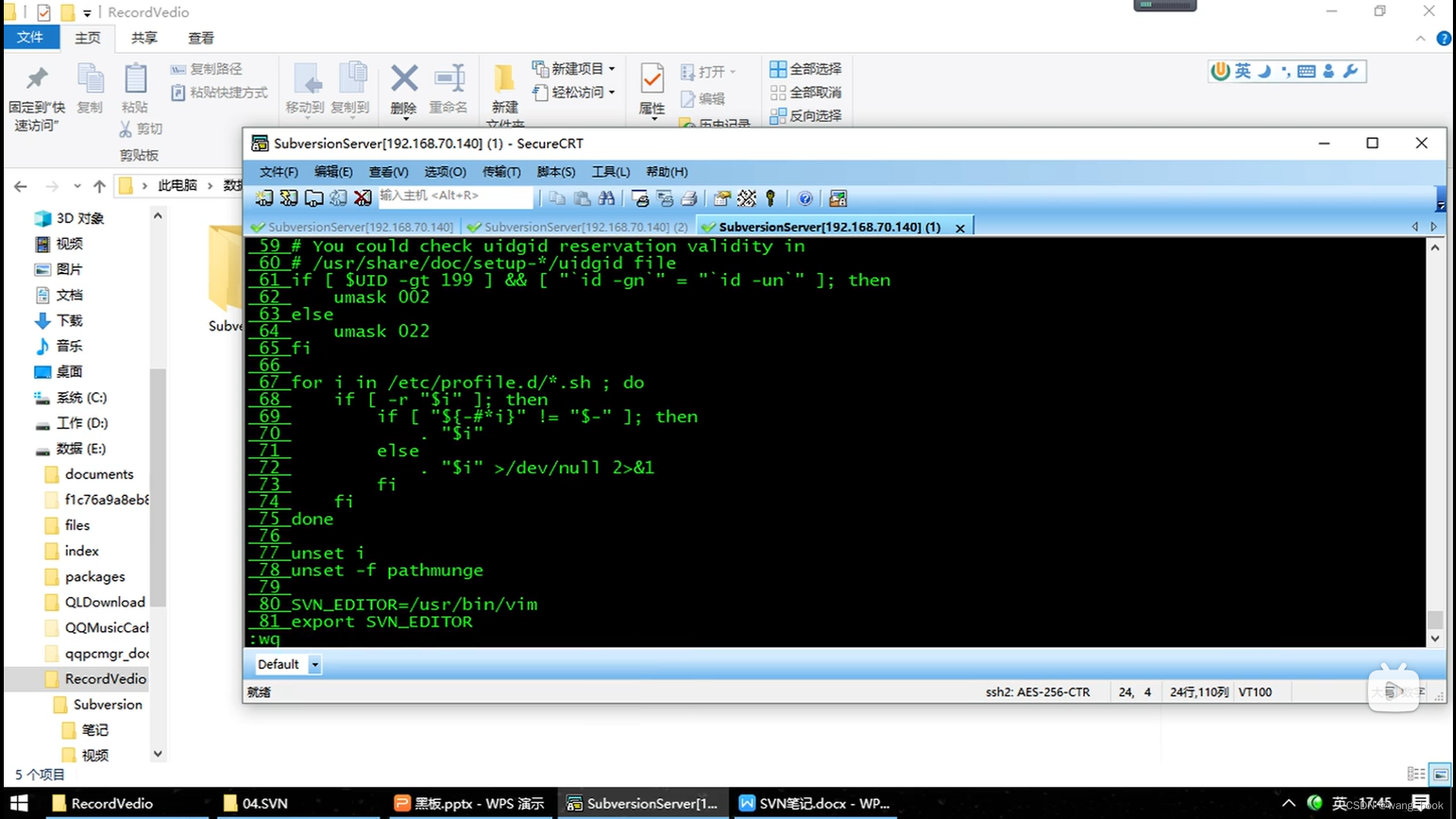Image resolution: width=1456 pixels, height=819 pixels.
Task: Click the Windows Start button
Action: click(x=19, y=803)
